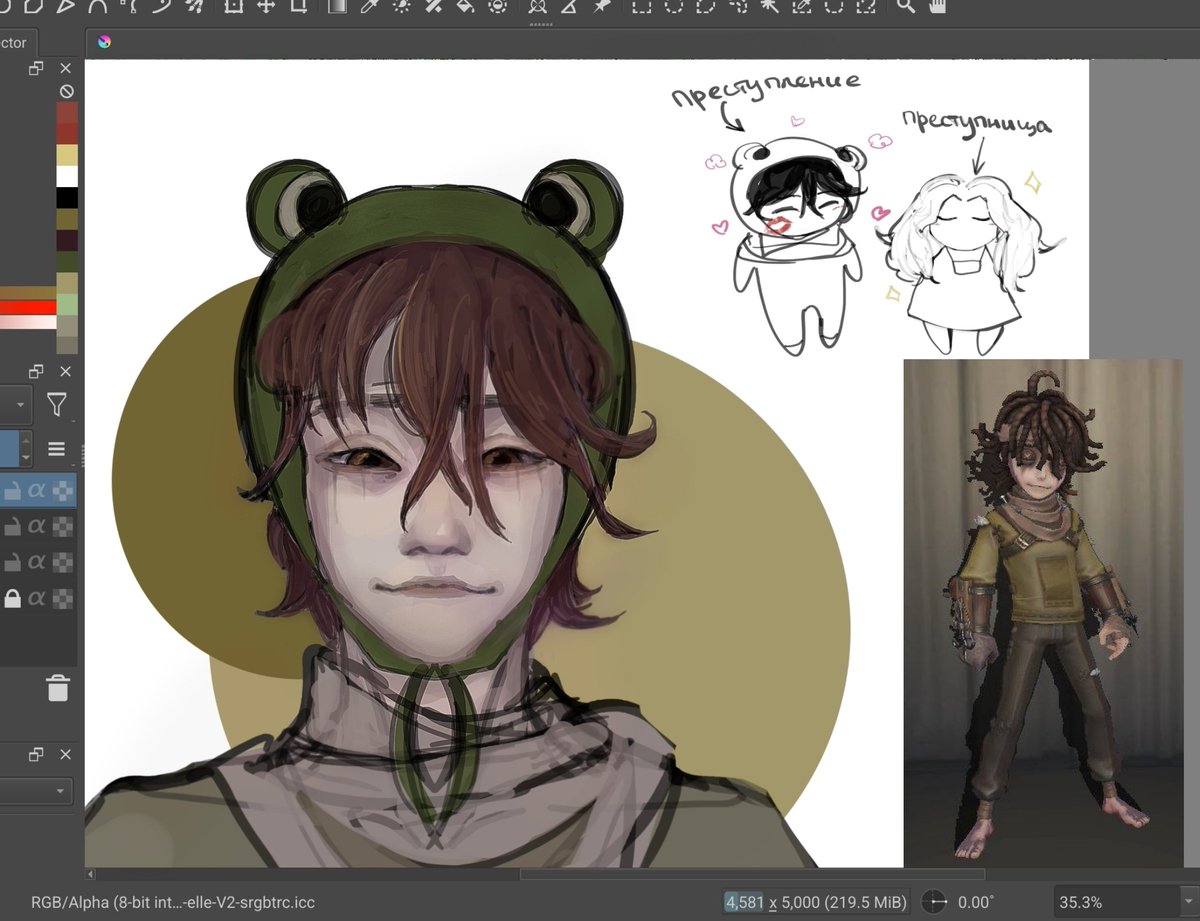Switch to the document tab with Krita icon
1200x921 pixels.
pyautogui.click(x=103, y=42)
